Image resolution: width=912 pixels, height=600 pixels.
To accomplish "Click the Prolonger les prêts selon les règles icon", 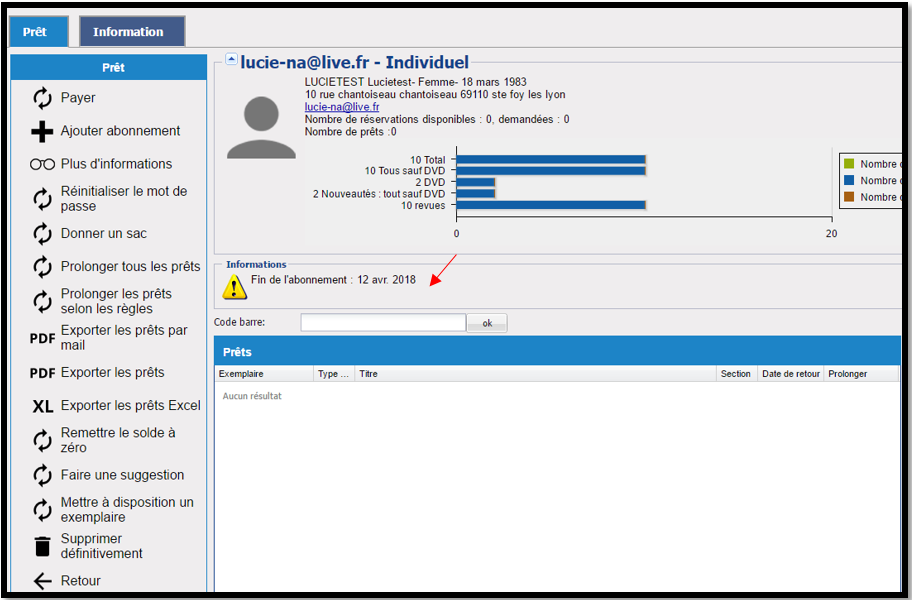I will [42, 301].
